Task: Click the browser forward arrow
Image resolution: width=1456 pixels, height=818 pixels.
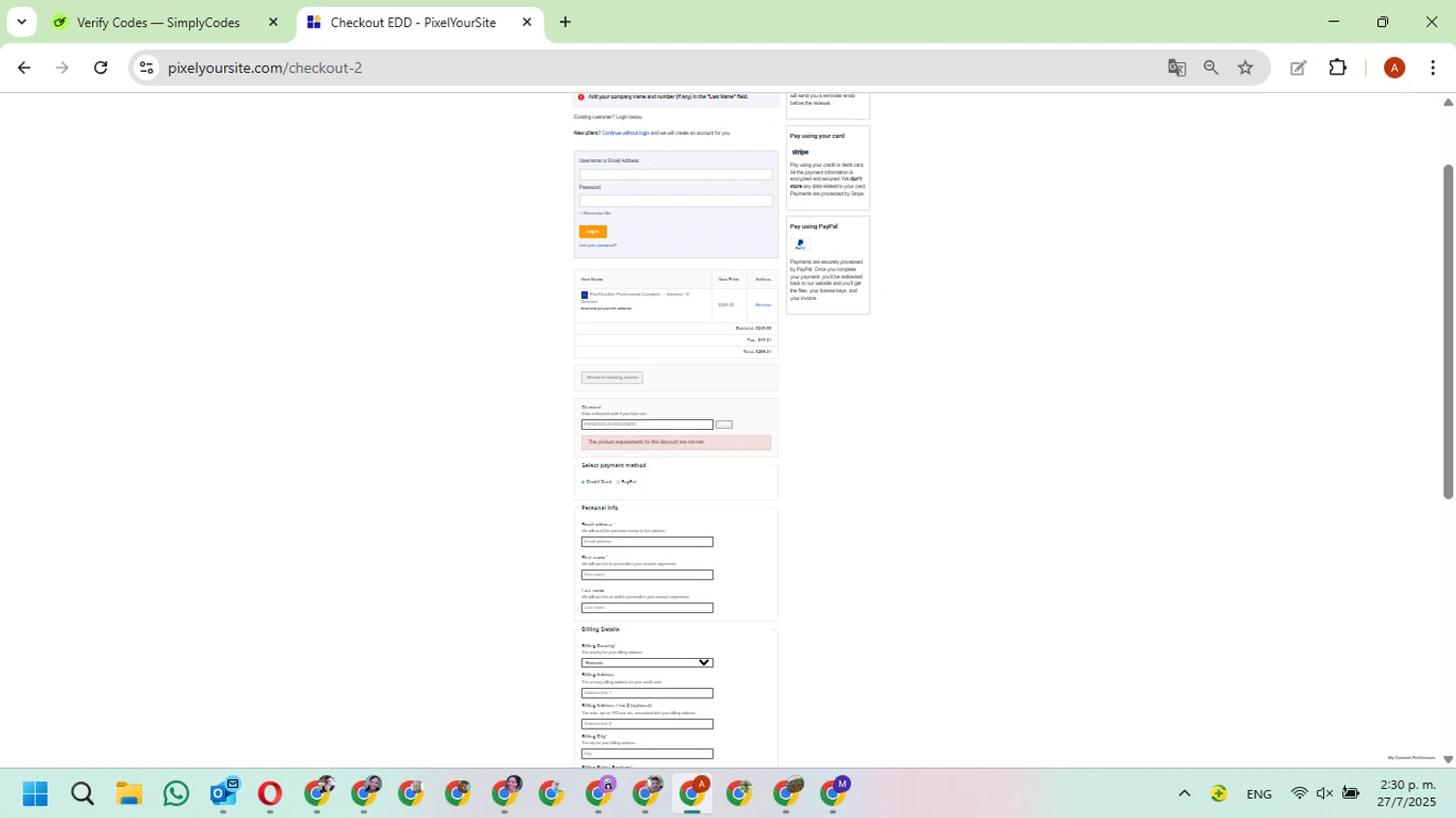Action: (62, 68)
